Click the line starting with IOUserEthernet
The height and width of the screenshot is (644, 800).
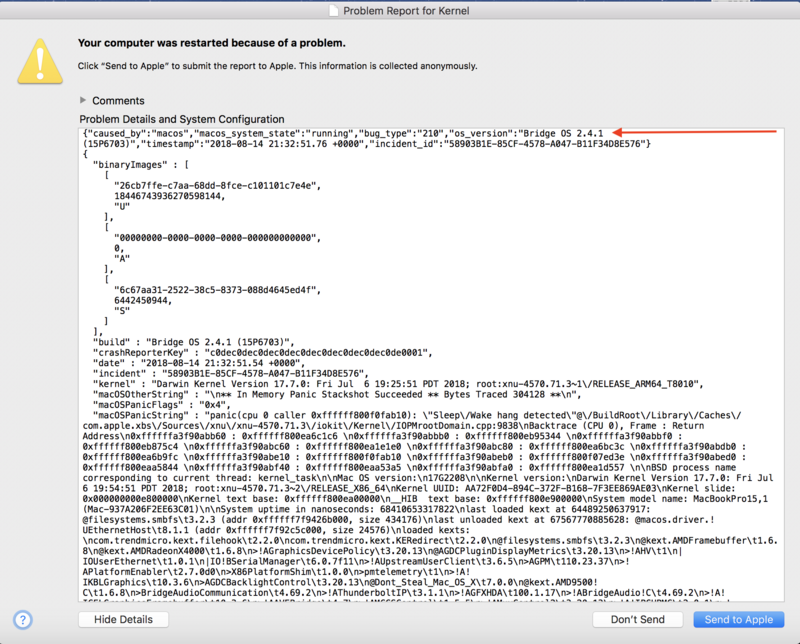coord(356,561)
